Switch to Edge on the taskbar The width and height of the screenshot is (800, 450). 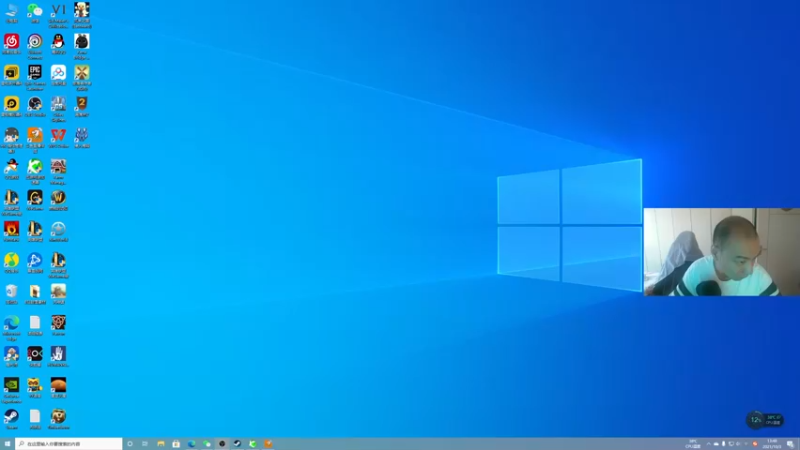[x=191, y=444]
